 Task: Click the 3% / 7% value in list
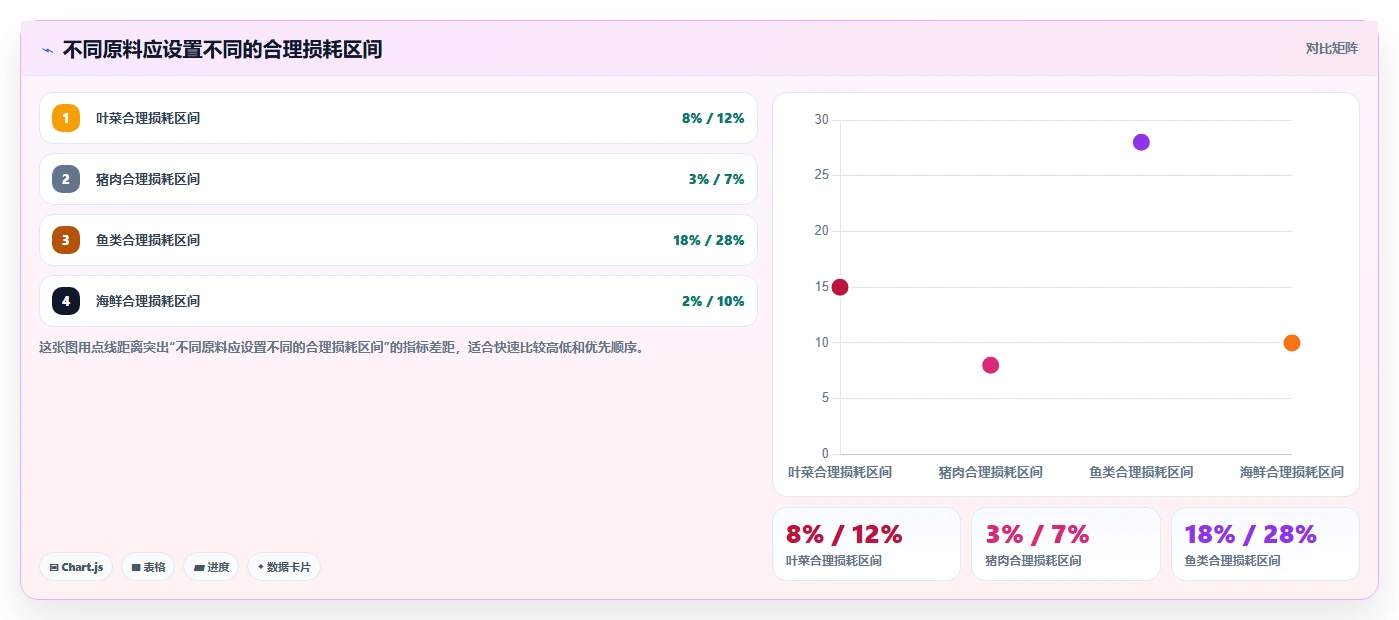716,179
